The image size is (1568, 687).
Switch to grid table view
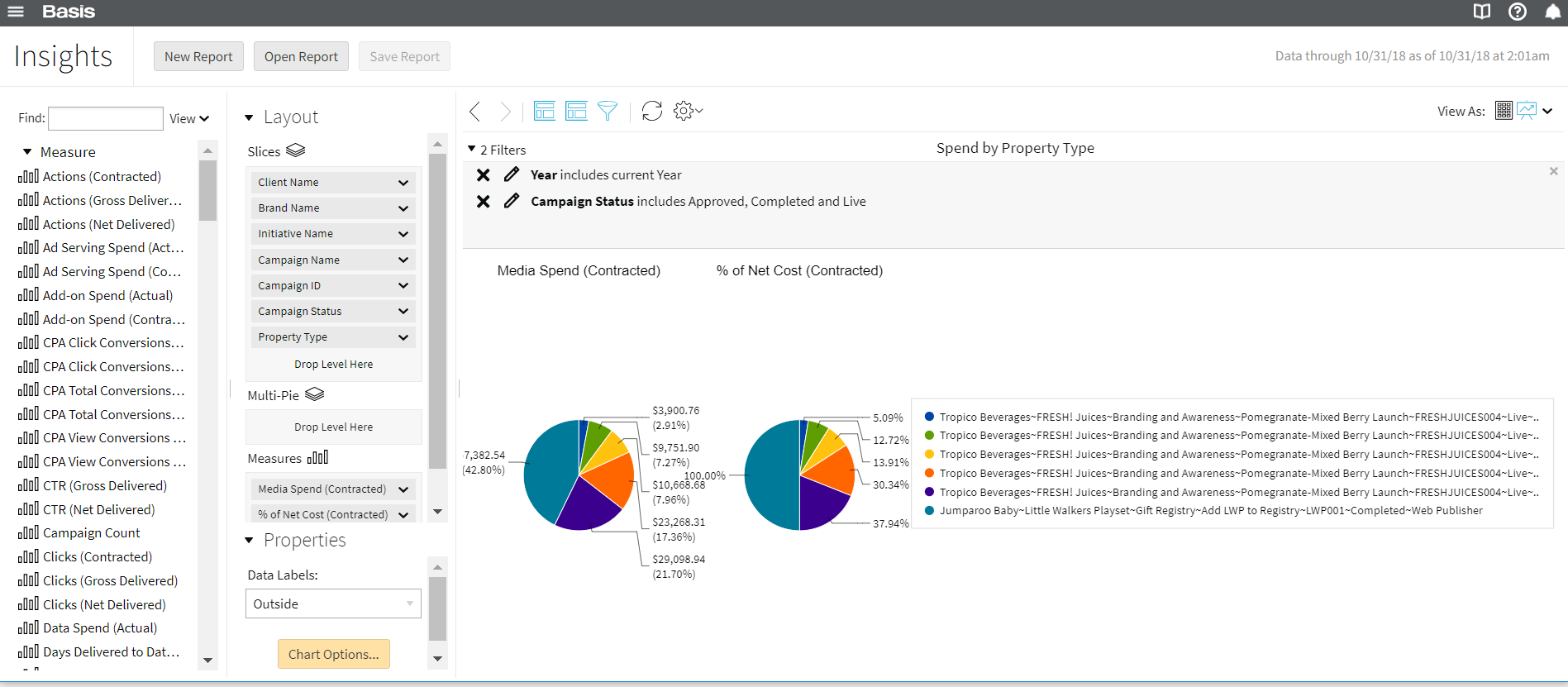click(1504, 111)
